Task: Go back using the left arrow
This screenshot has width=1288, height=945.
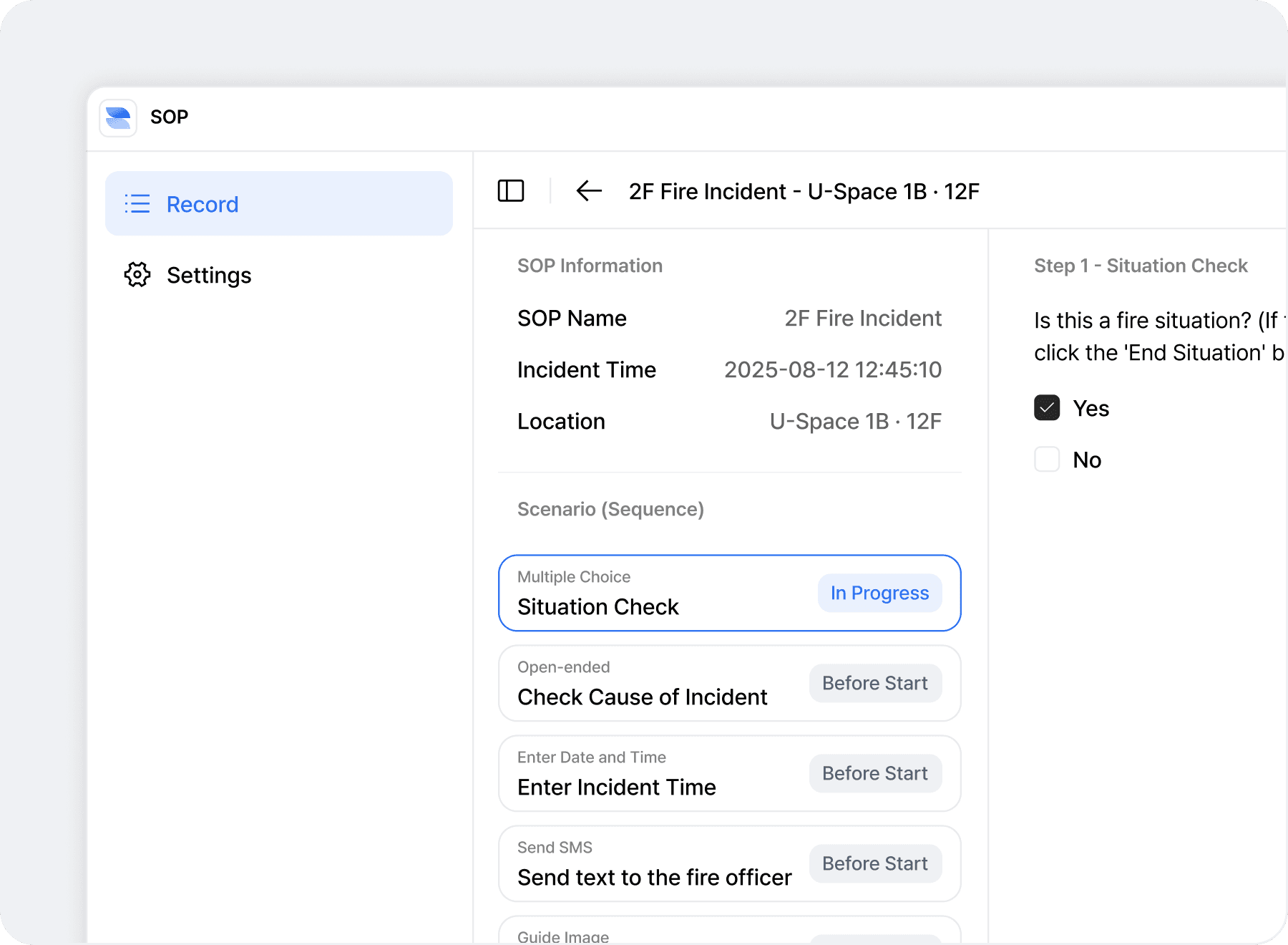Action: (589, 191)
